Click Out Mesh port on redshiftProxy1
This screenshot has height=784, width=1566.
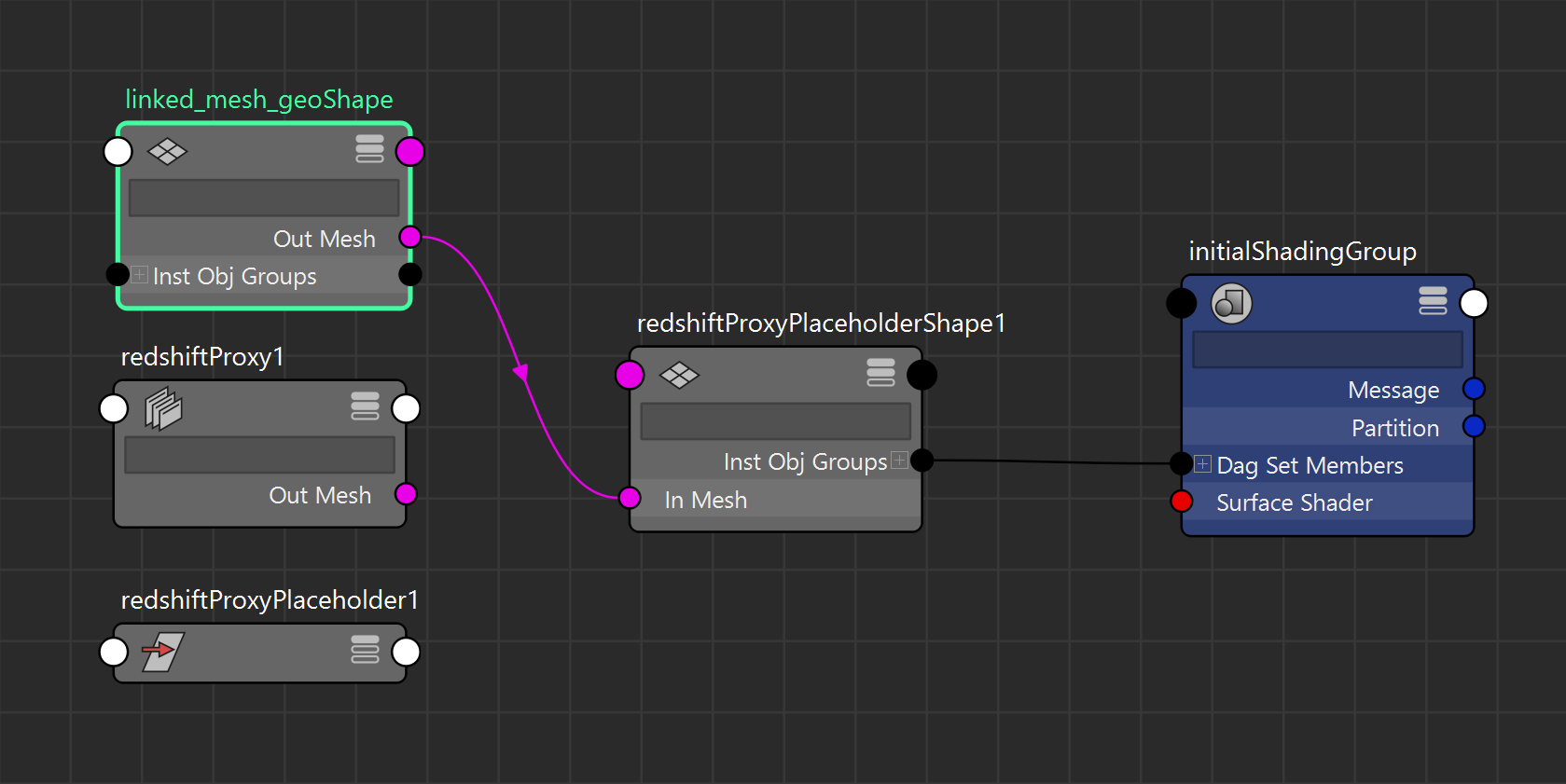(406, 494)
